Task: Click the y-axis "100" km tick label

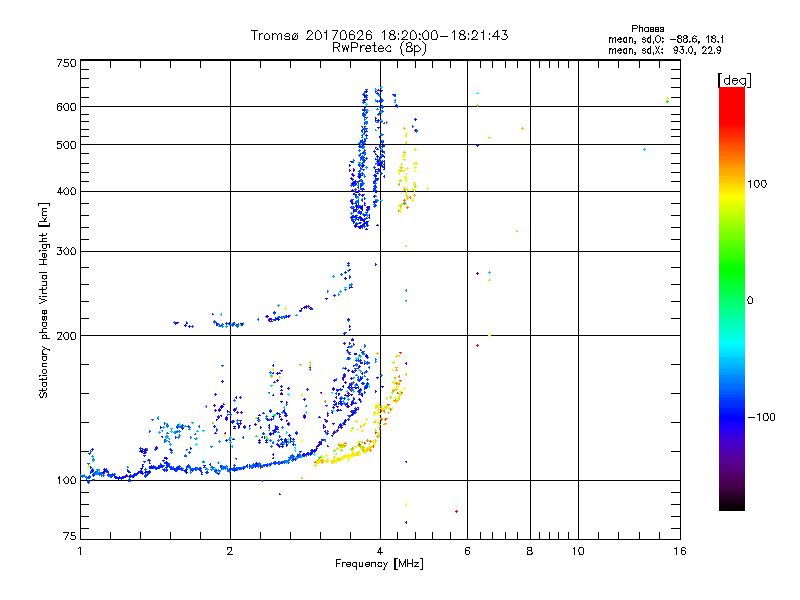Action: [66, 480]
